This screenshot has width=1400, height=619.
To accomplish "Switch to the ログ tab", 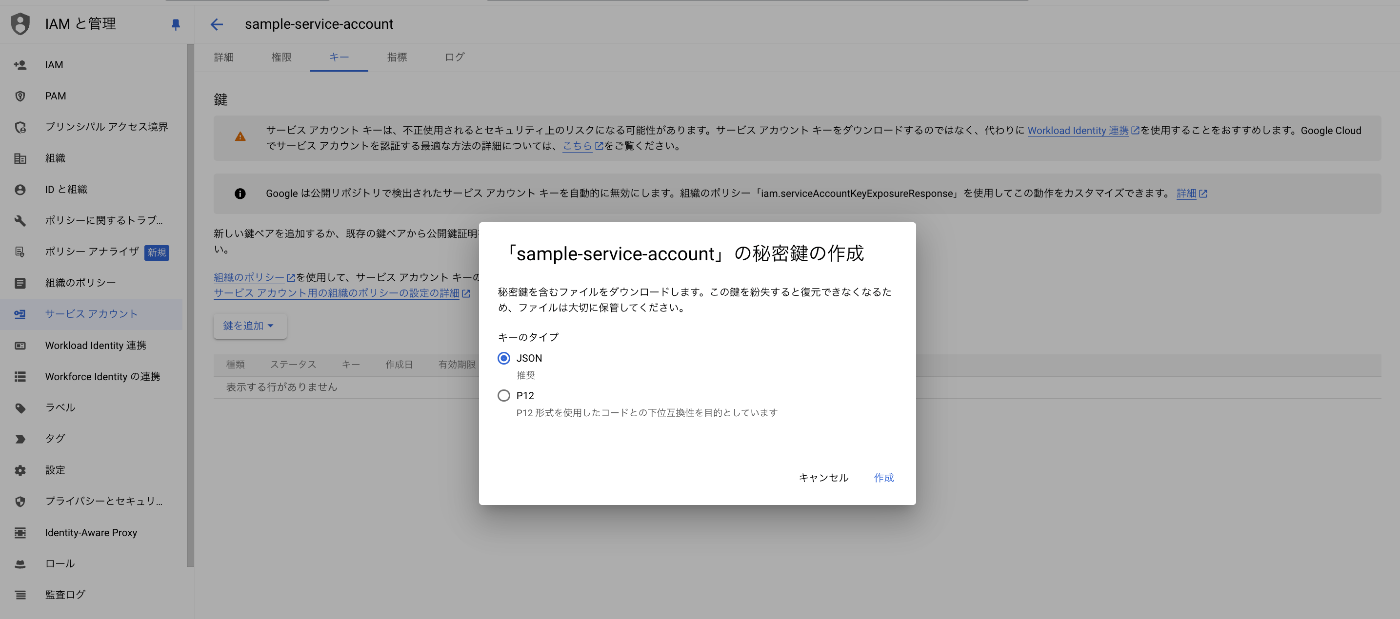I will coord(455,57).
